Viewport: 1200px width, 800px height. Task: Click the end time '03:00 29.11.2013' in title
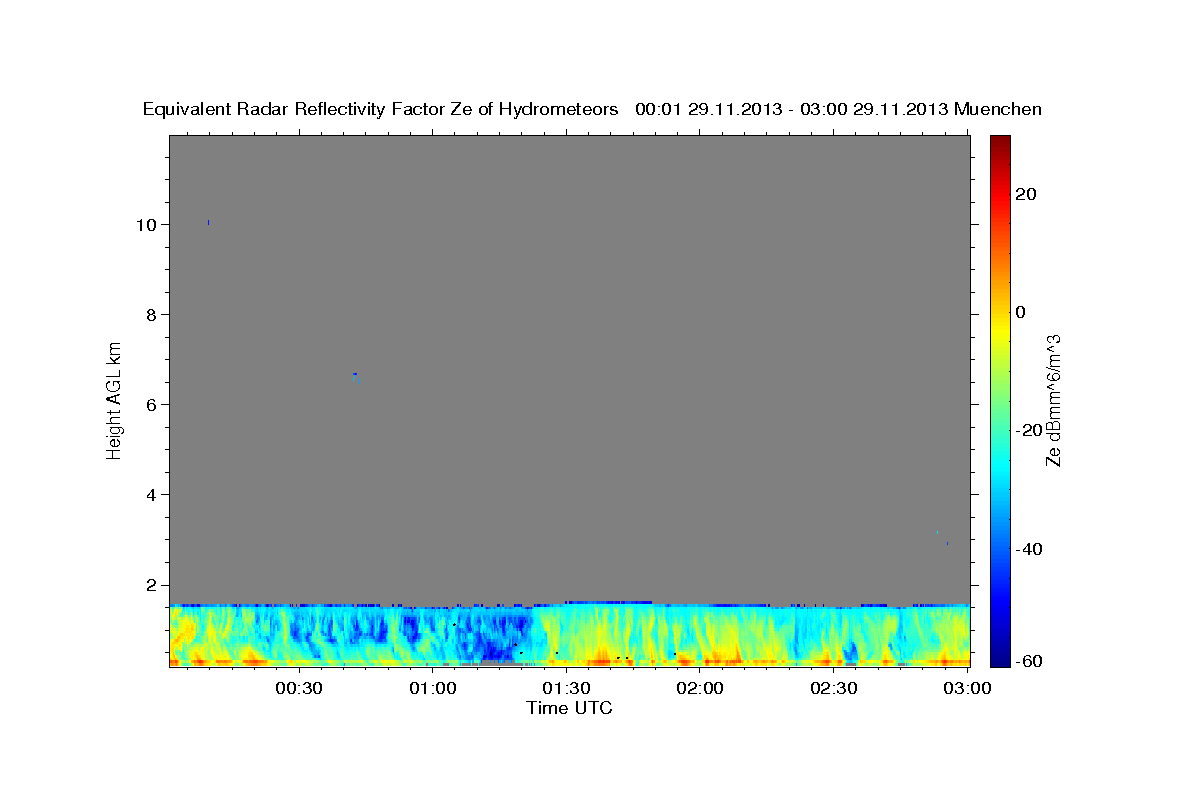coord(875,109)
